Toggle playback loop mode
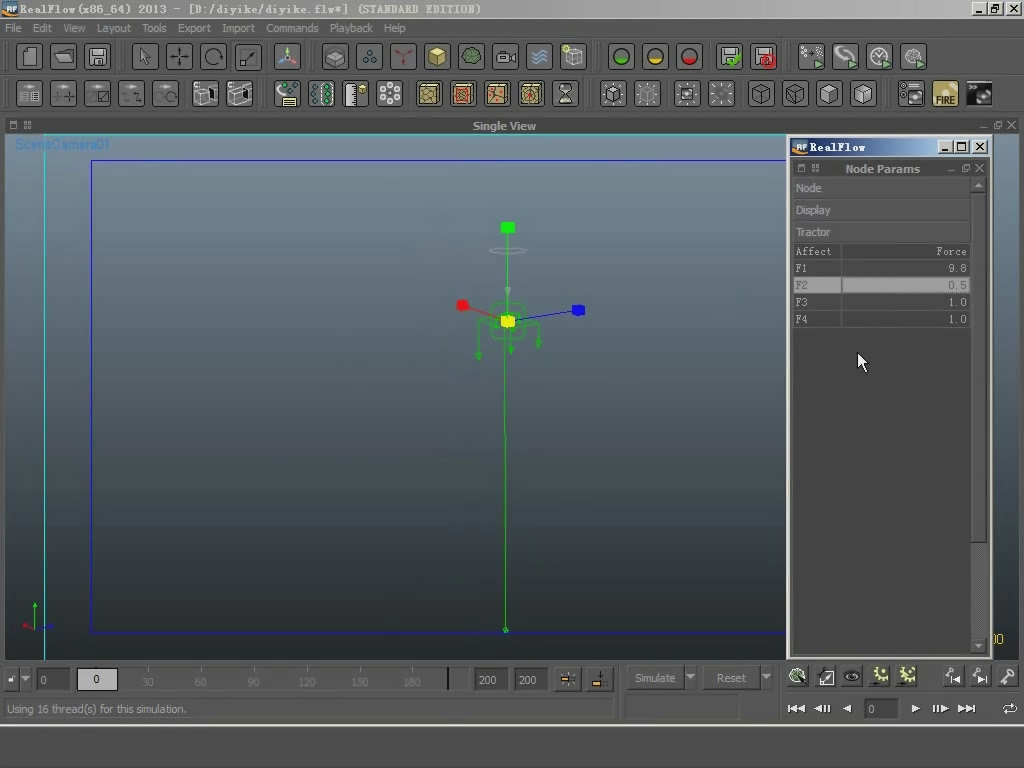 pos(1010,709)
